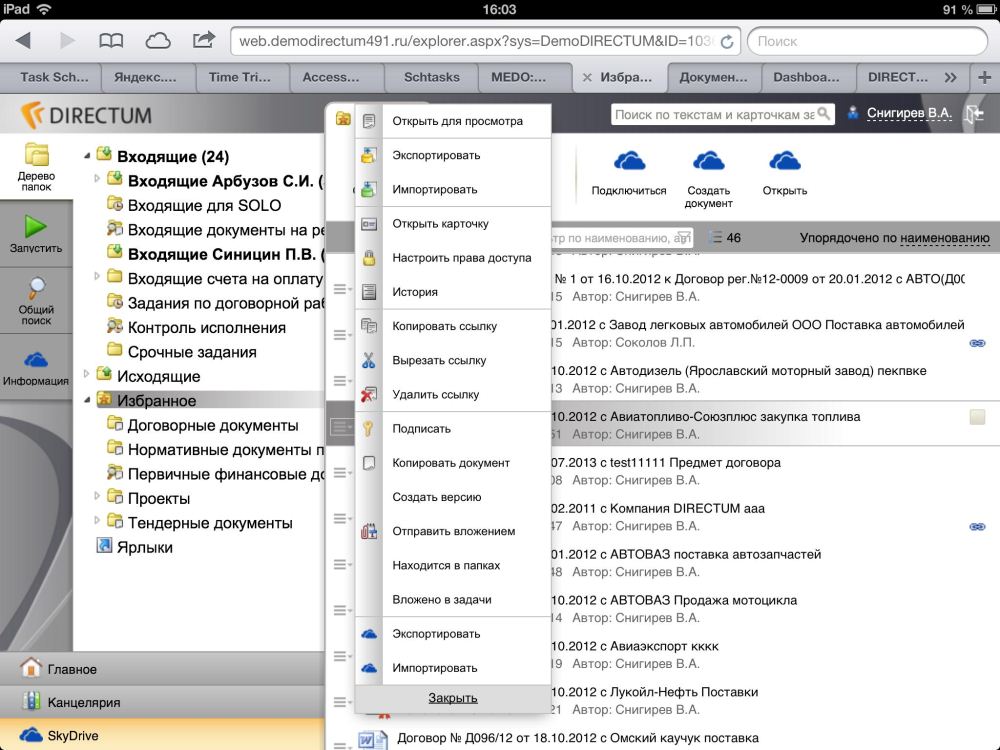
Task: Click the Safari URL address field
Action: click(485, 41)
